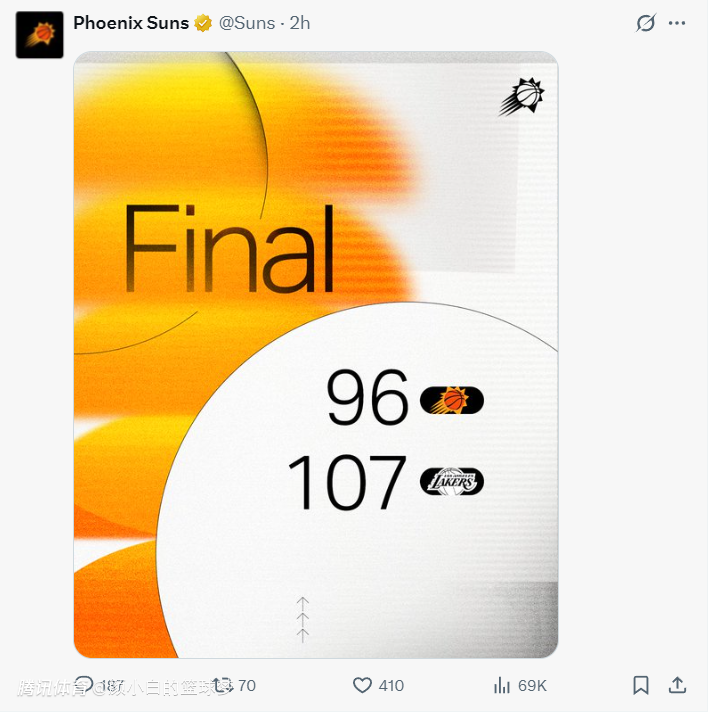
Task: Reply to the Suns post
Action: [84, 685]
